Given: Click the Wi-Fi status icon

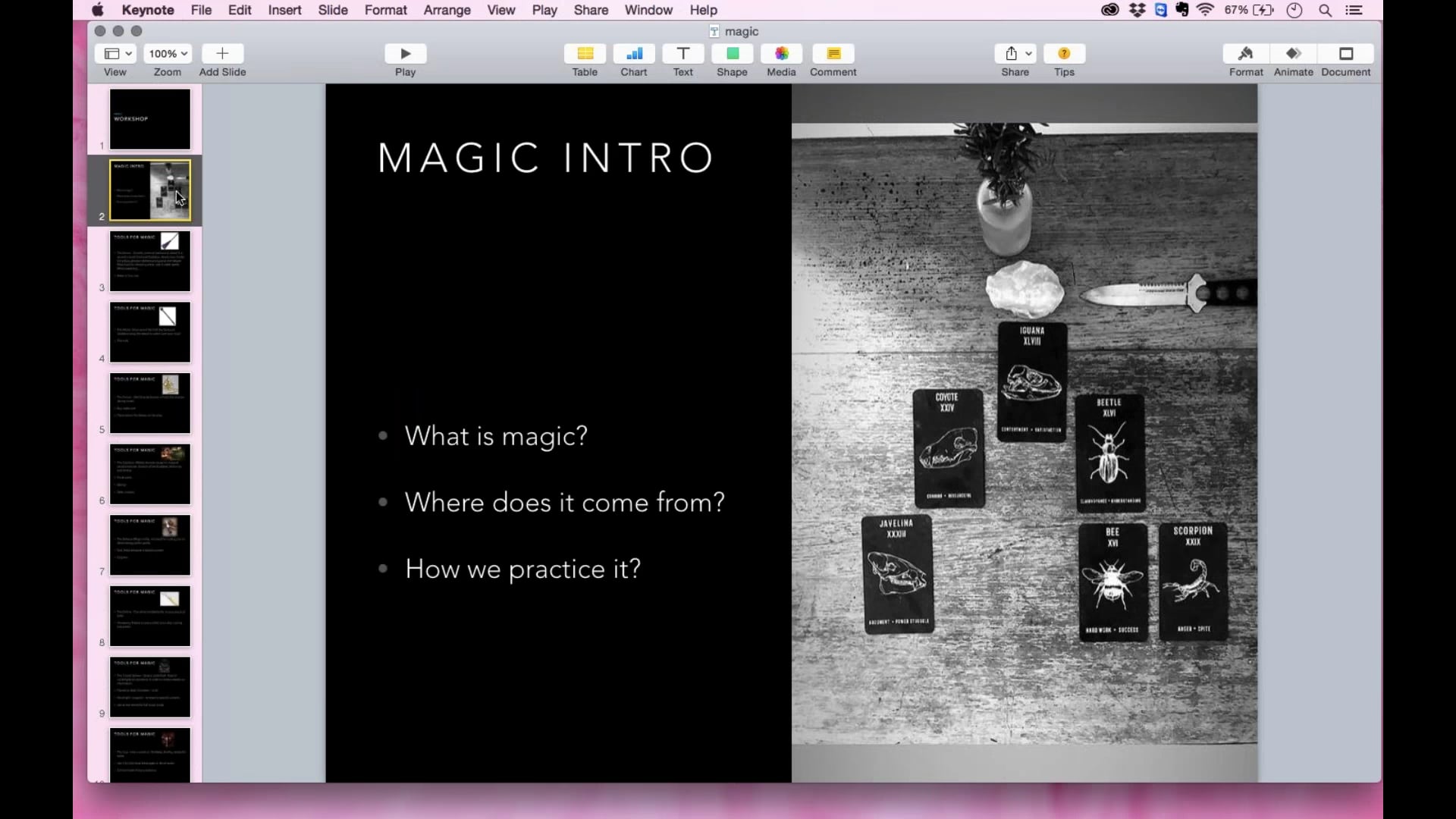Looking at the screenshot, I should 1205,10.
